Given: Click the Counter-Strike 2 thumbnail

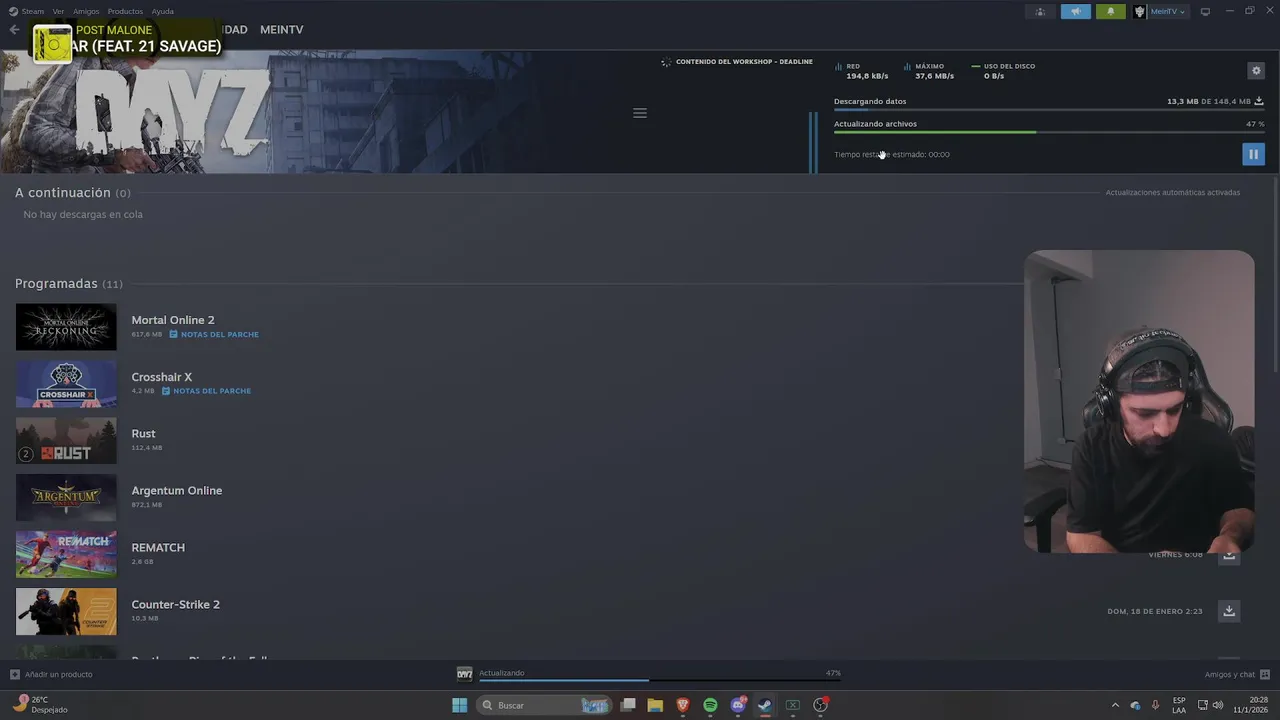Looking at the screenshot, I should click(x=66, y=611).
